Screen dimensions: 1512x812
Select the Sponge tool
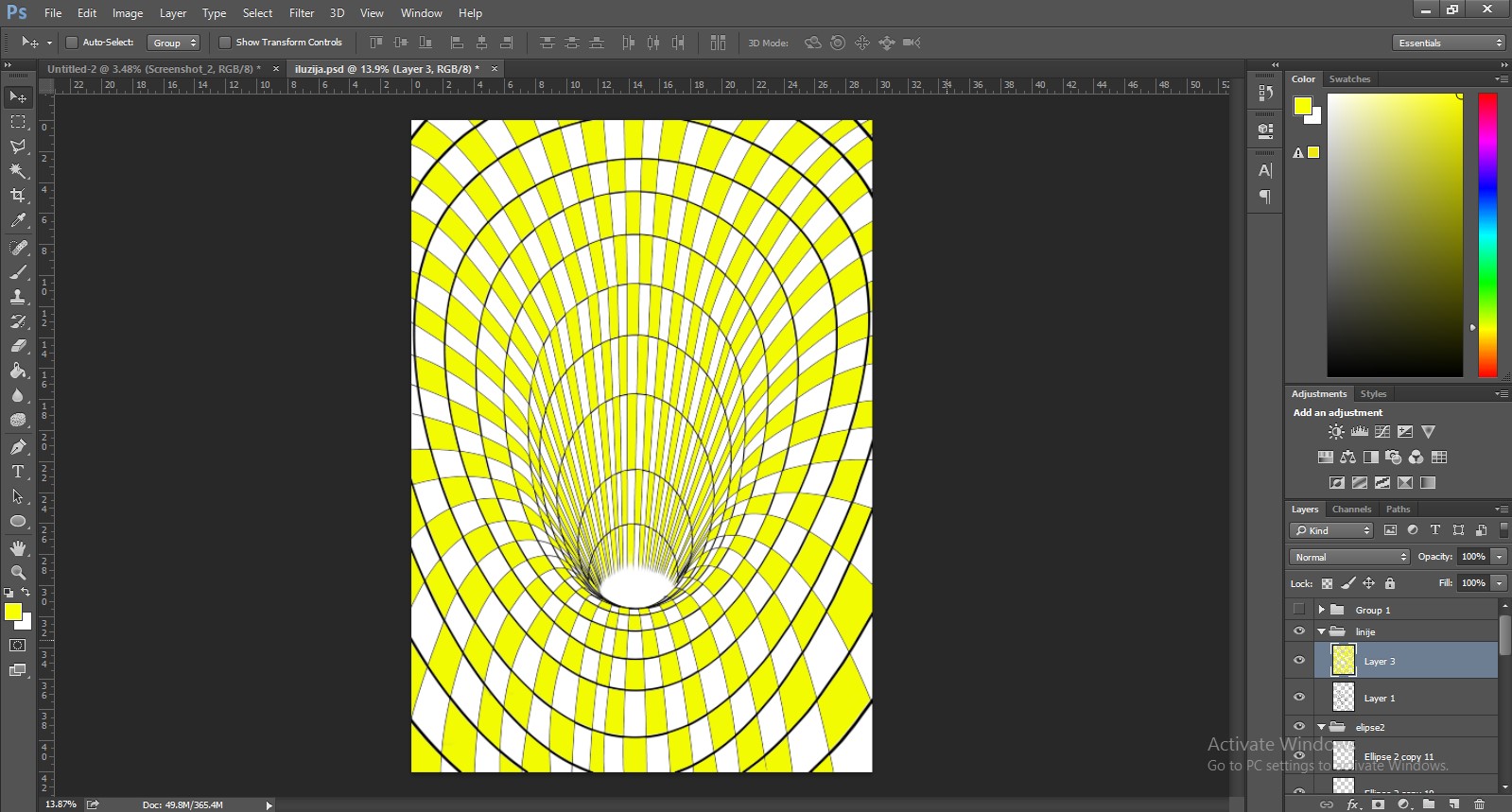click(18, 420)
